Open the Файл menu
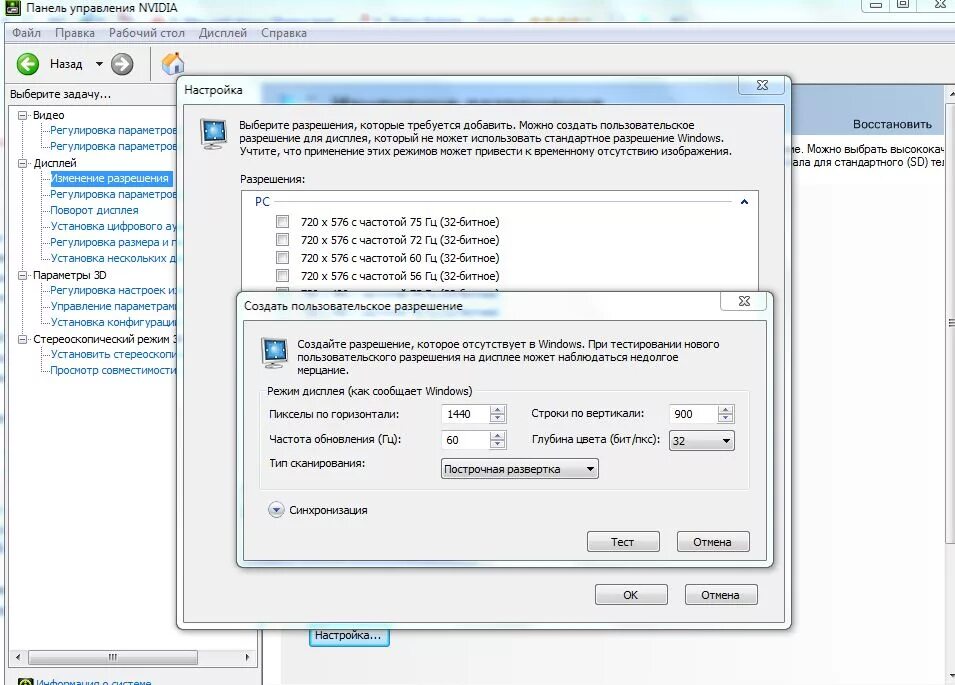The height and width of the screenshot is (685, 955). (26, 33)
